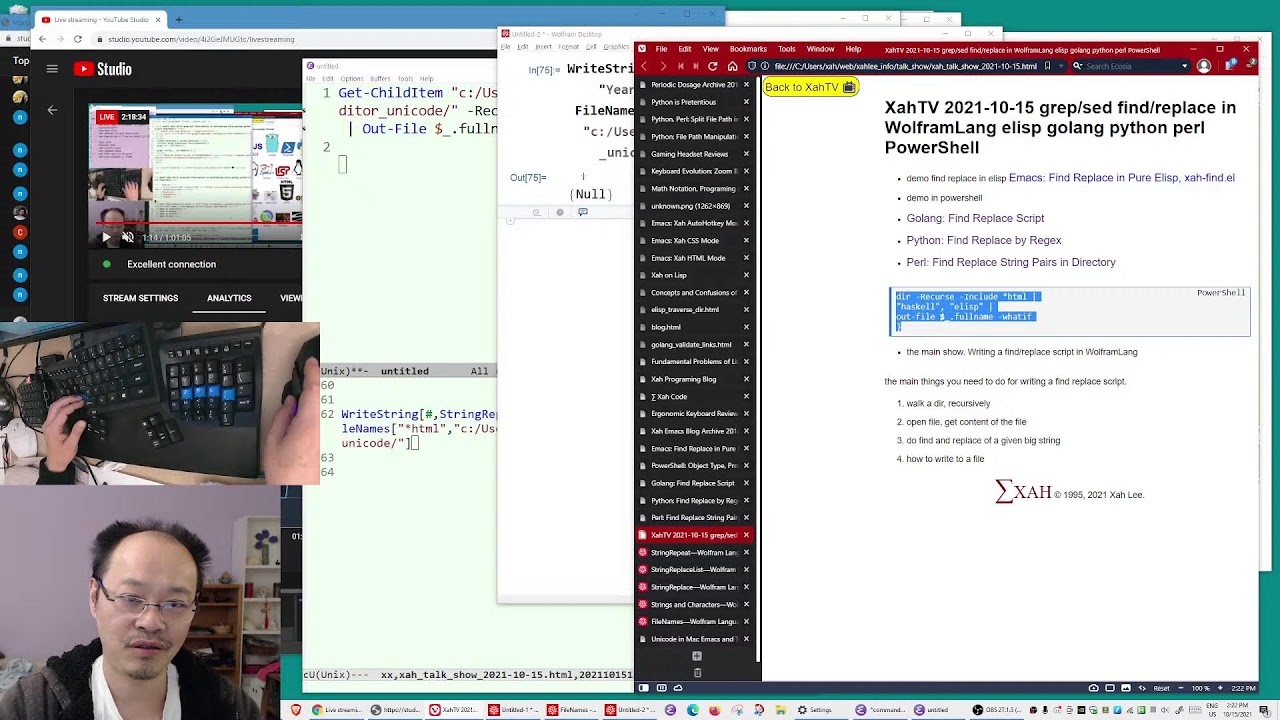Image resolution: width=1280 pixels, height=720 pixels.
Task: Unmute the live stream preview
Action: (x=128, y=237)
